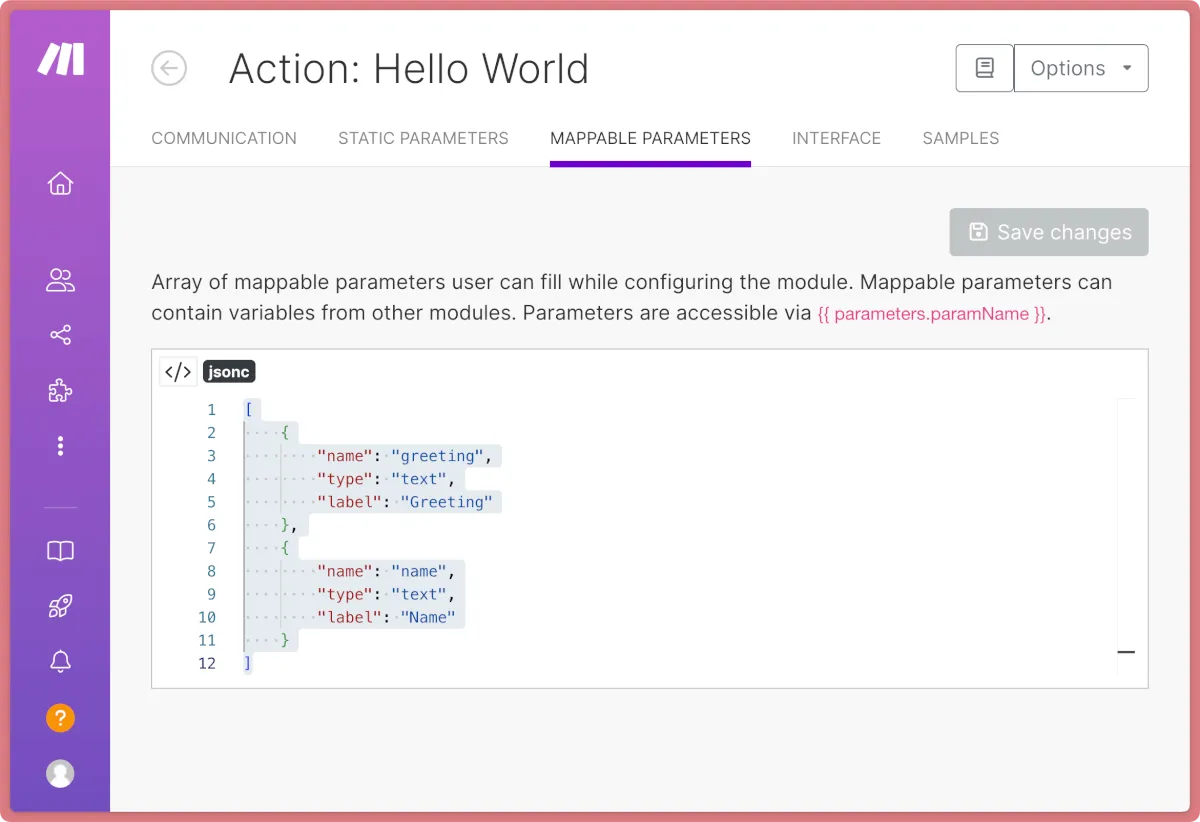Image resolution: width=1200 pixels, height=822 pixels.
Task: Open the notifications bell icon
Action: [x=60, y=661]
